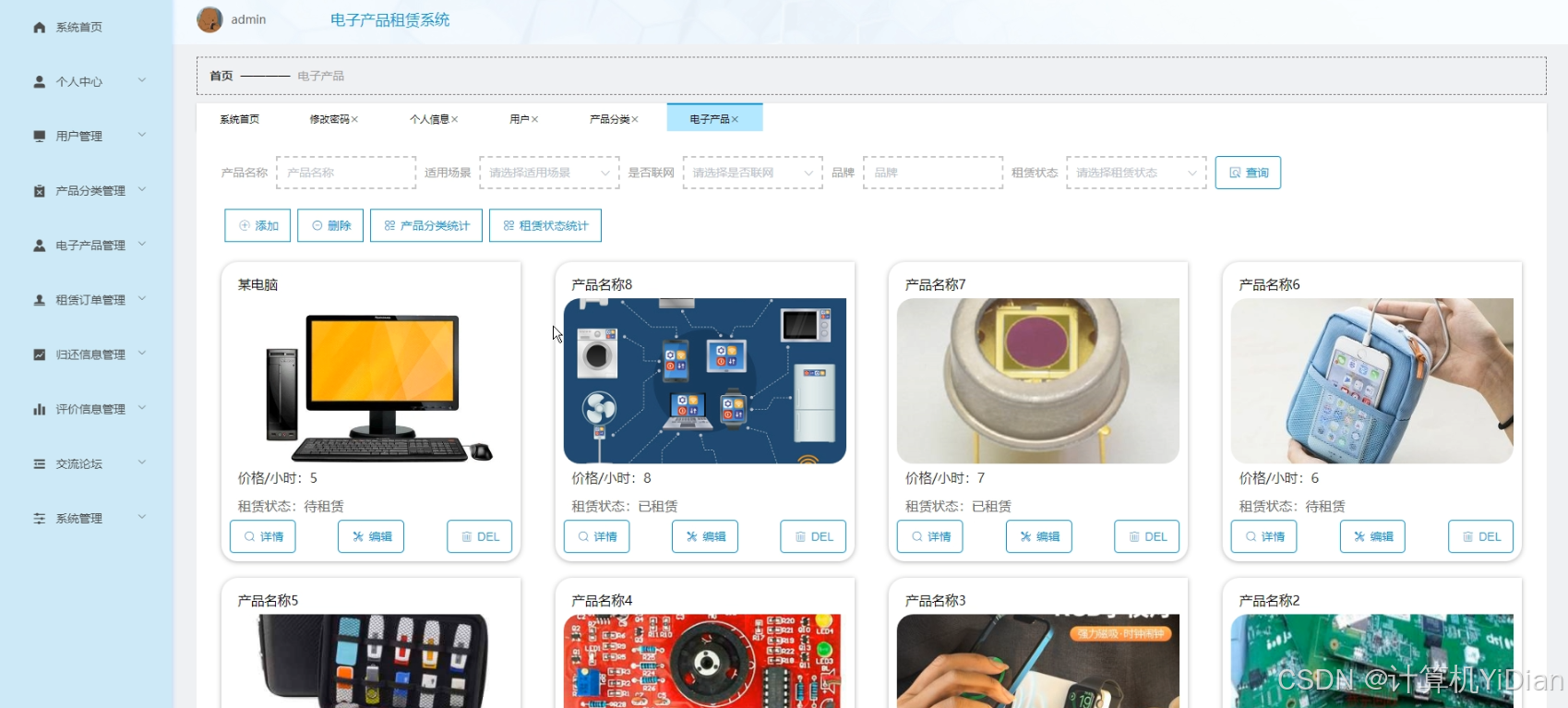Click the 产品名称8 smart home image
The height and width of the screenshot is (708, 1568).
705,381
